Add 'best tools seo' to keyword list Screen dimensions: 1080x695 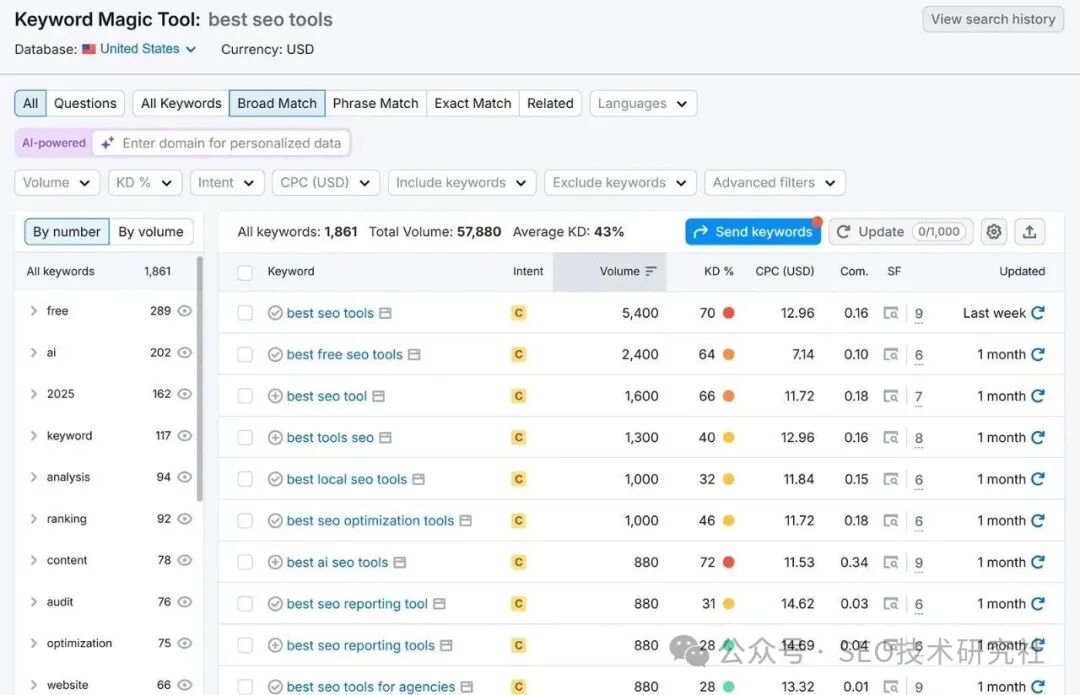pyautogui.click(x=275, y=437)
